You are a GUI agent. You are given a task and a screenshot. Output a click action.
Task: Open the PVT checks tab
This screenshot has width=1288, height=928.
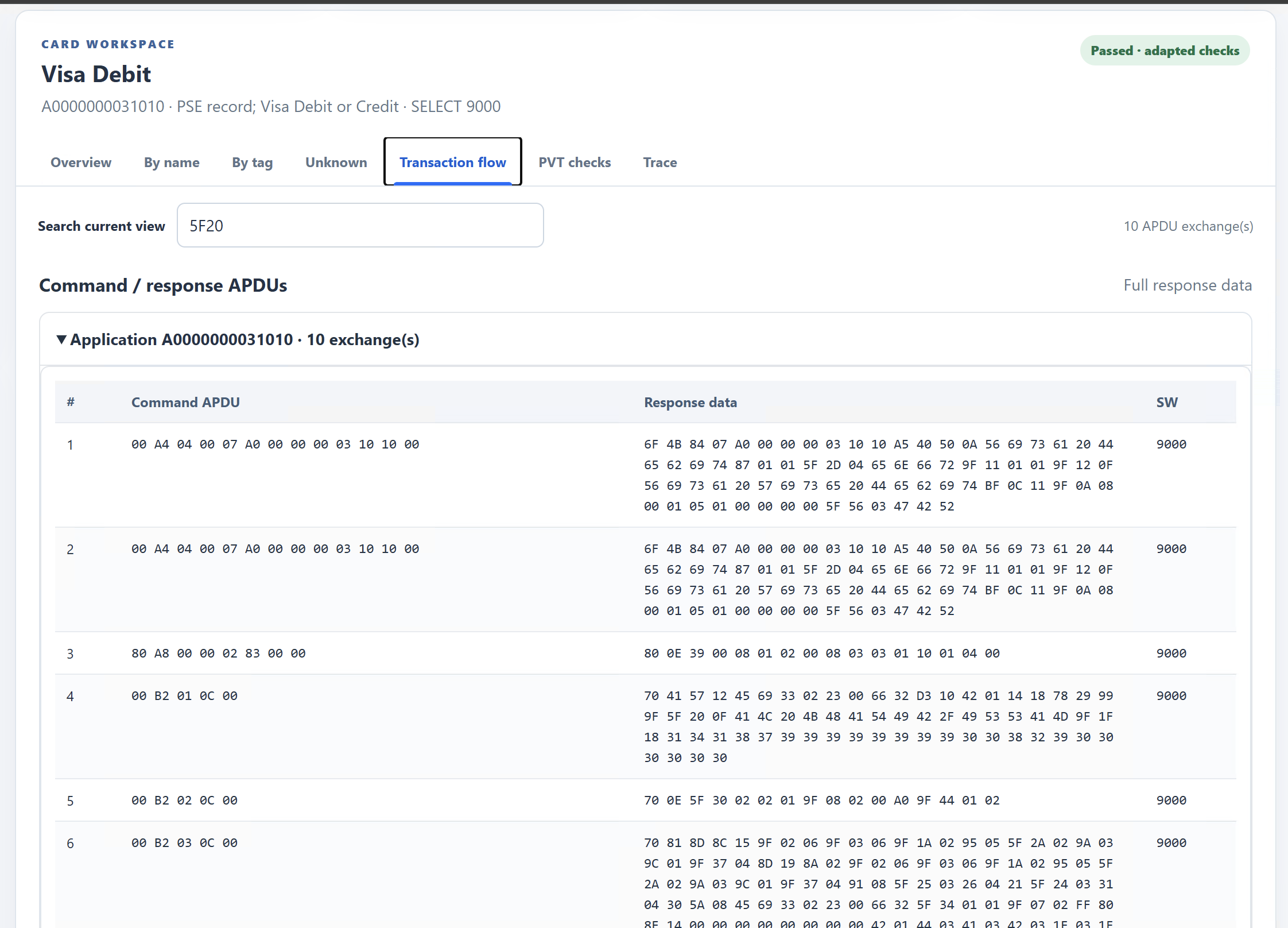575,163
